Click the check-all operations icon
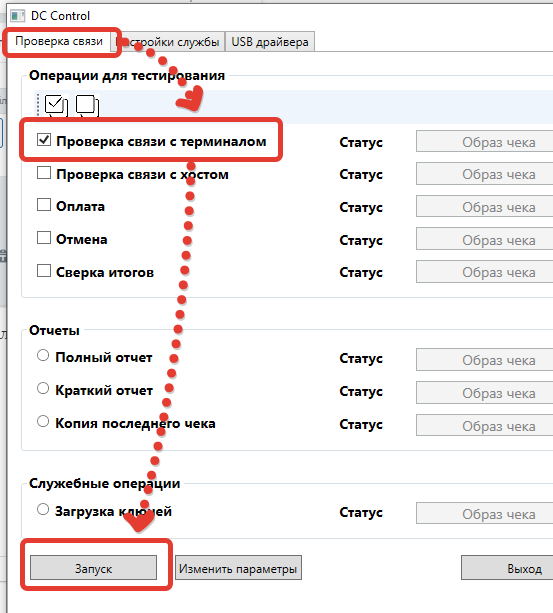 click(56, 106)
